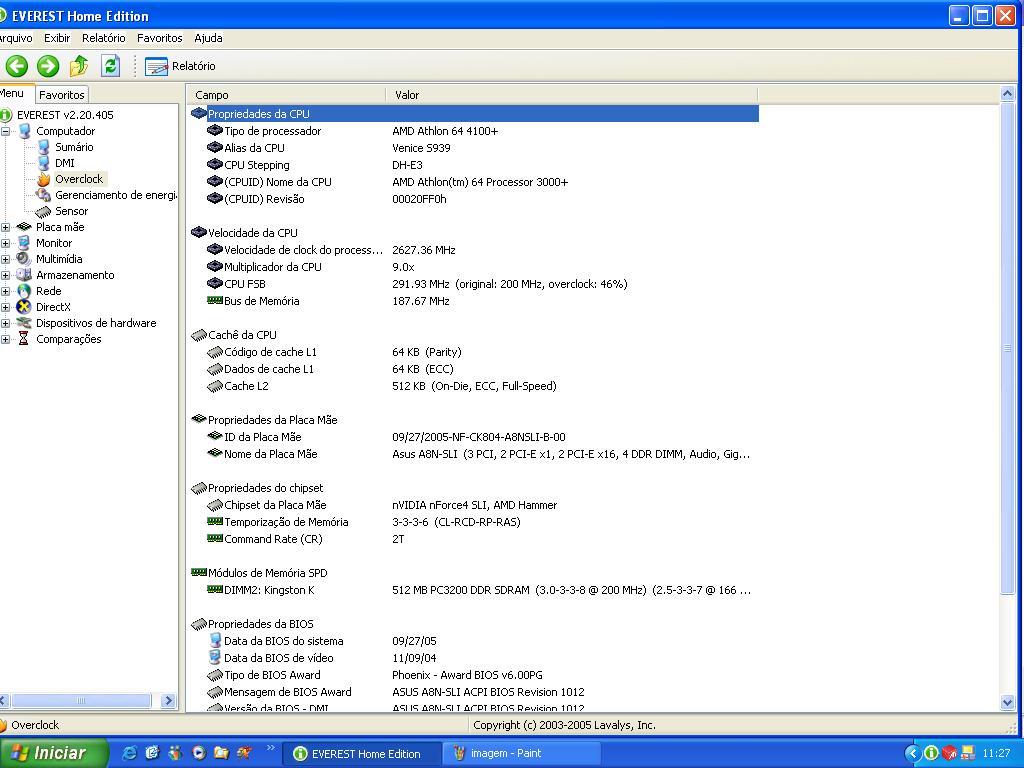Expand the Multimídia tree node
Image resolution: width=1024 pixels, height=768 pixels.
5,259
